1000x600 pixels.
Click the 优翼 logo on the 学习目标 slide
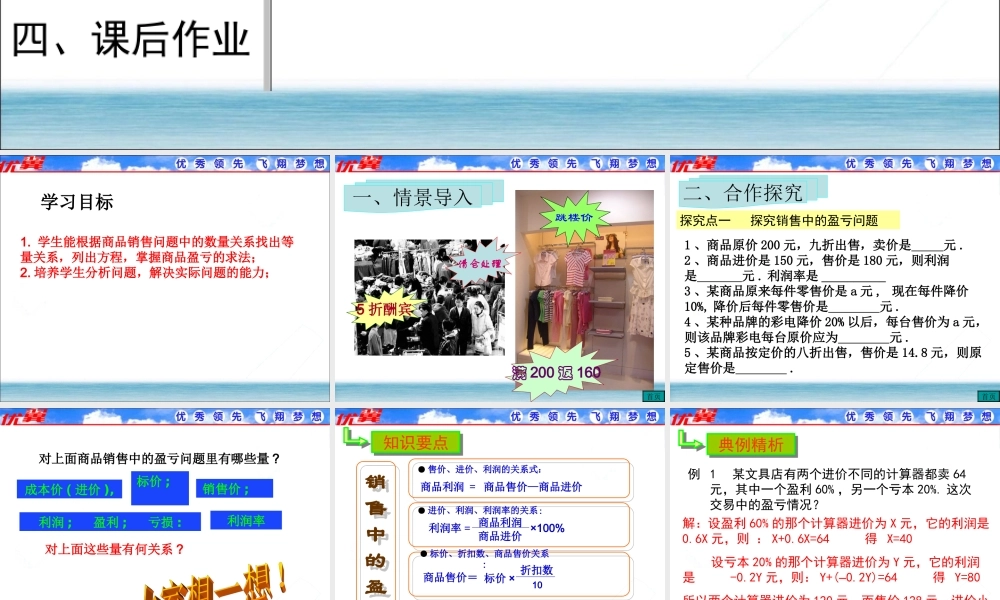click(x=24, y=164)
